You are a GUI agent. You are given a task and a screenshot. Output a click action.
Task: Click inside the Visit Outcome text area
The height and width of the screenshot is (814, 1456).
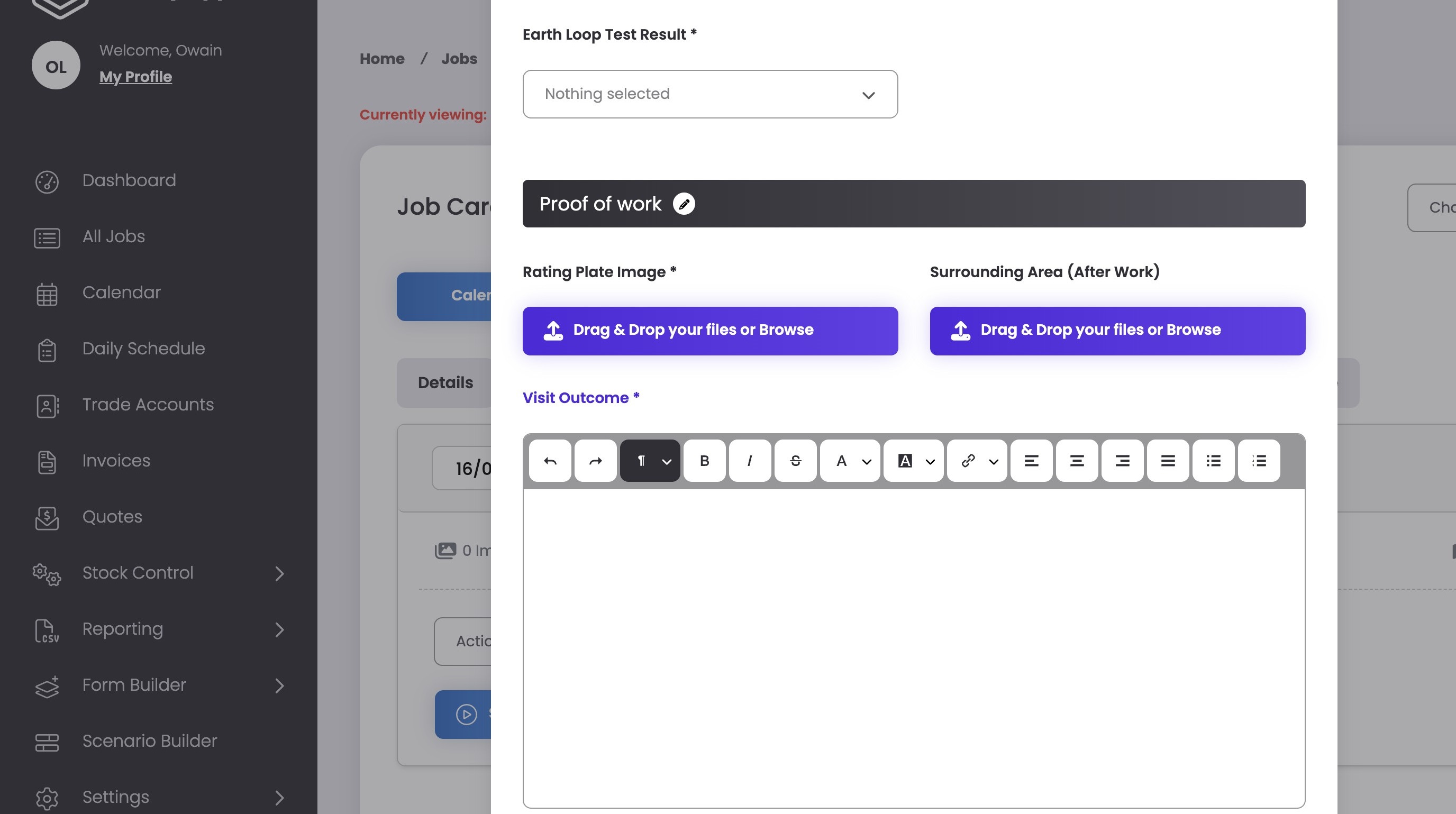(x=913, y=647)
